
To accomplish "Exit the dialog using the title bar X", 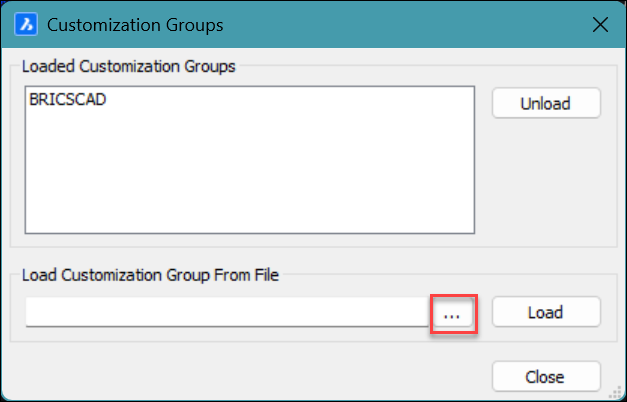I will coord(600,23).
